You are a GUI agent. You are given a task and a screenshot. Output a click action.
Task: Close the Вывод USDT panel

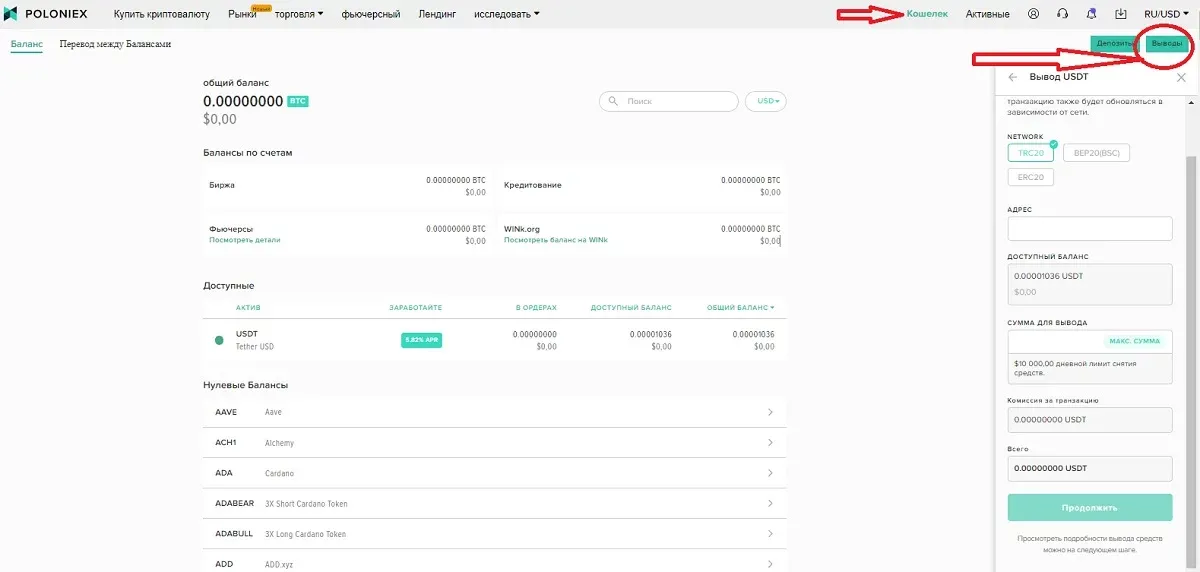click(1181, 77)
